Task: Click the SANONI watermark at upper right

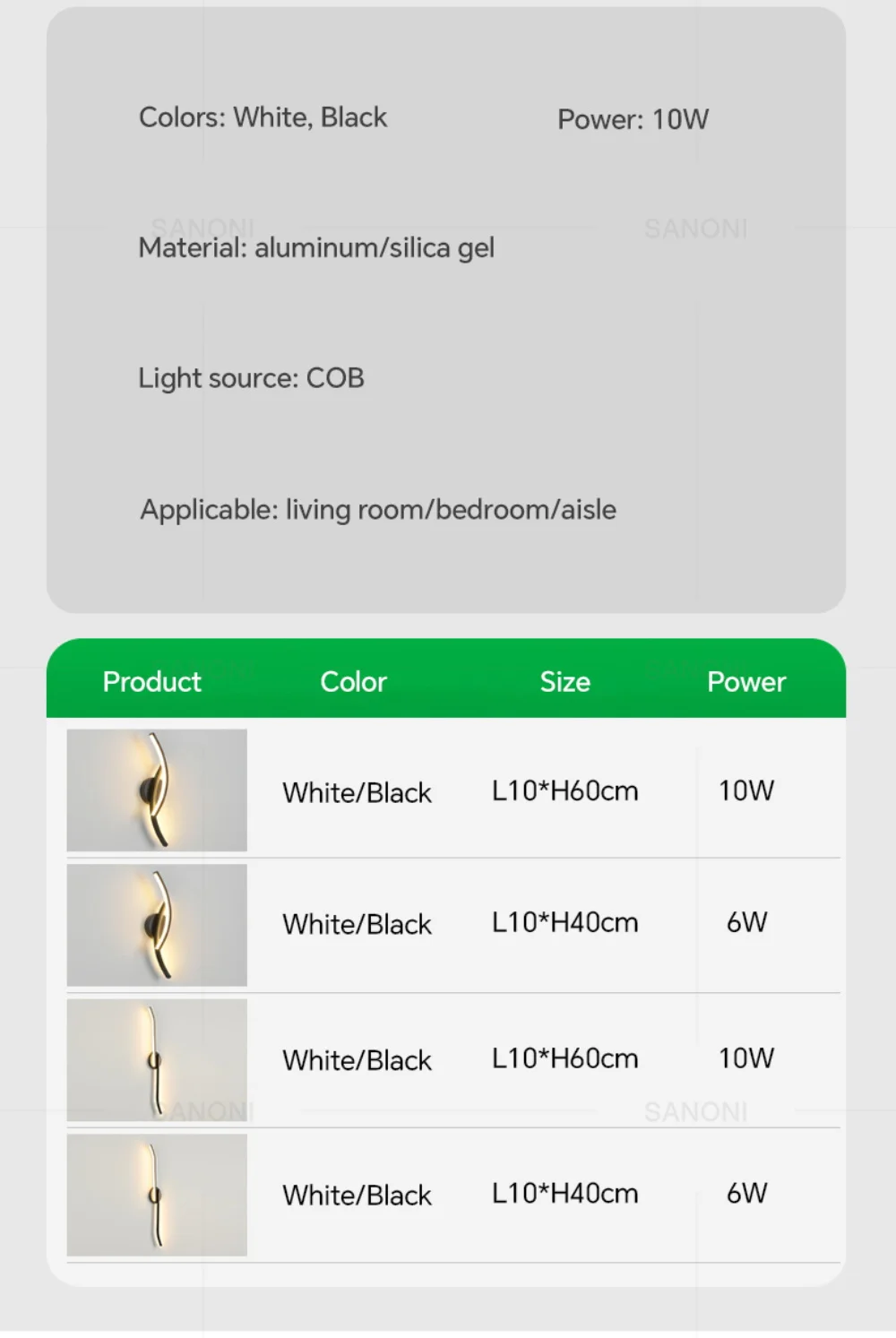Action: click(x=695, y=229)
